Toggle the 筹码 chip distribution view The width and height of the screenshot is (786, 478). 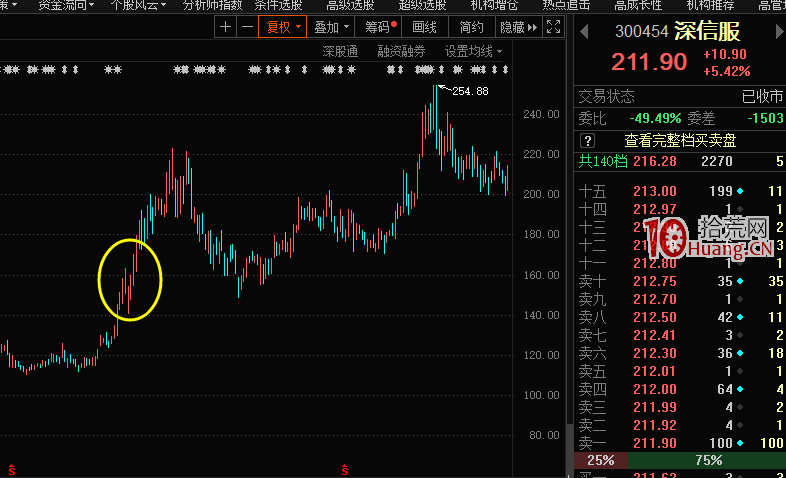click(x=379, y=27)
